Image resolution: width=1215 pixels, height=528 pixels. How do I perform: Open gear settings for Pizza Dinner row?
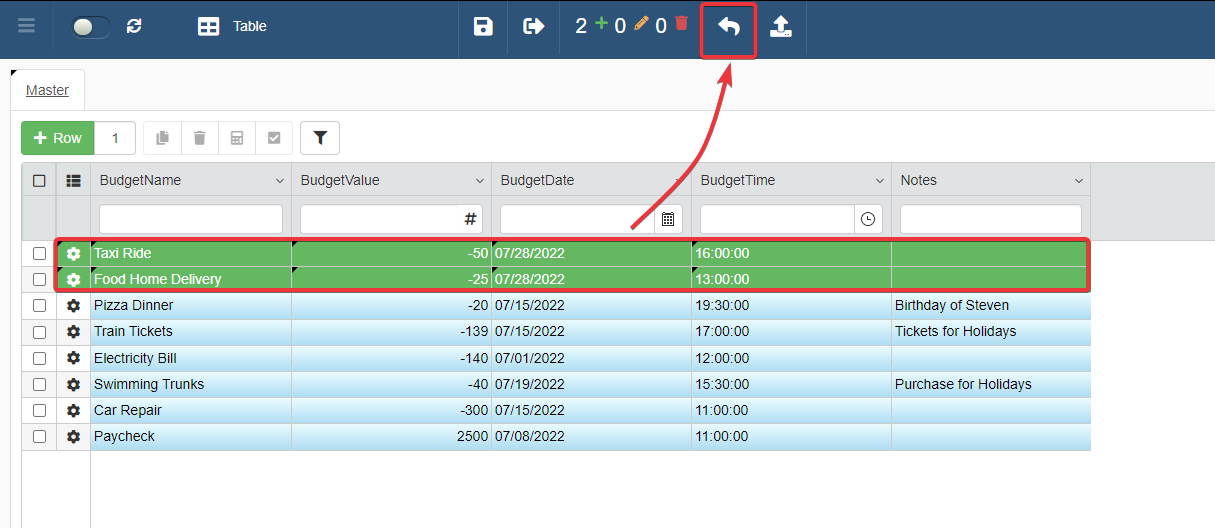click(73, 306)
